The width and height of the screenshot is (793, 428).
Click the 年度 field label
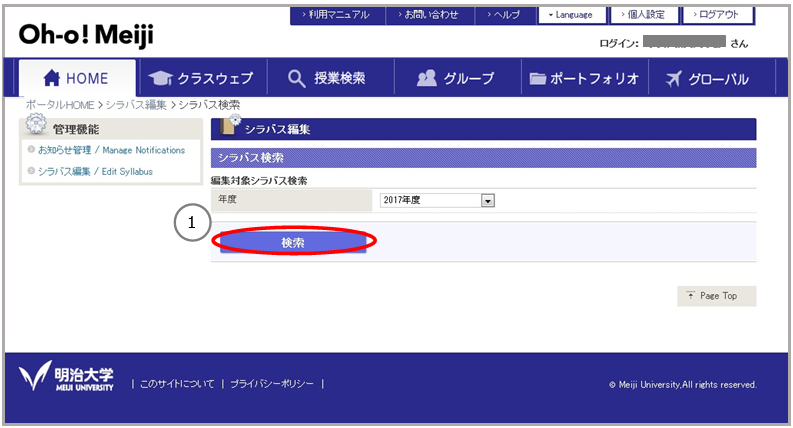tap(227, 199)
